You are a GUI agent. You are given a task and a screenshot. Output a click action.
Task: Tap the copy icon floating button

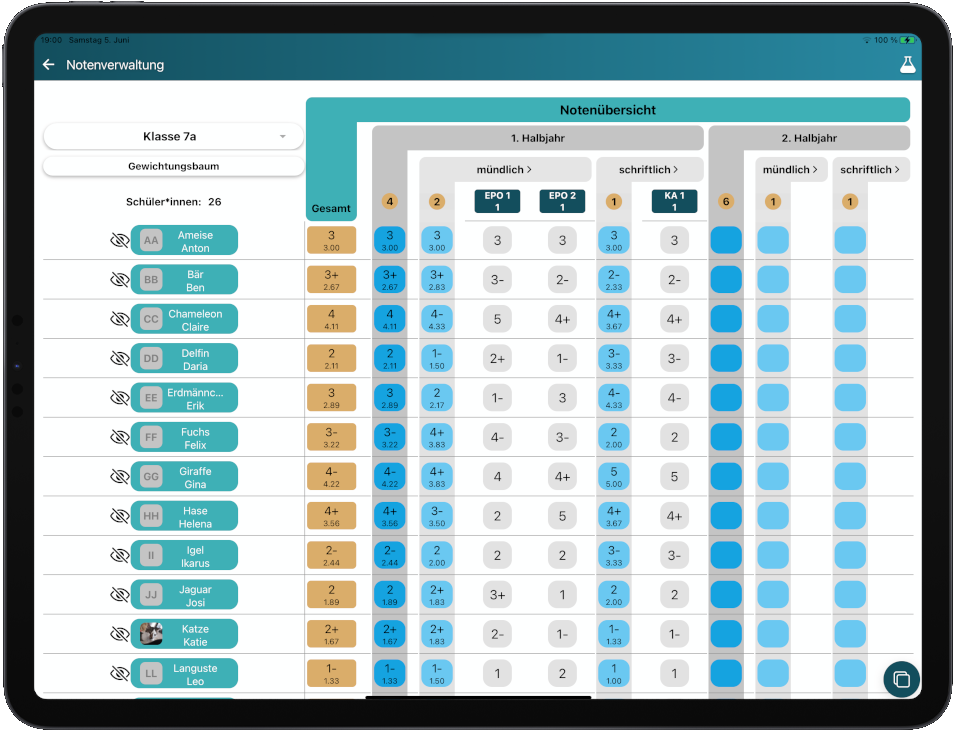(x=901, y=679)
